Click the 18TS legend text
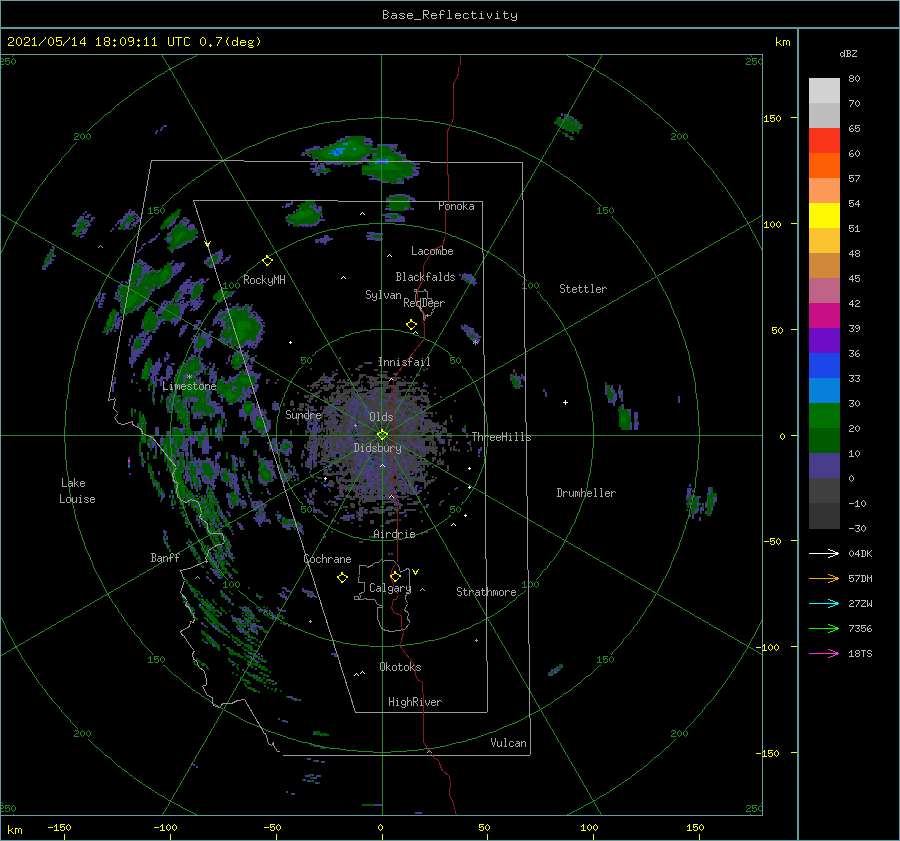Viewport: 900px width, 841px height. (860, 653)
